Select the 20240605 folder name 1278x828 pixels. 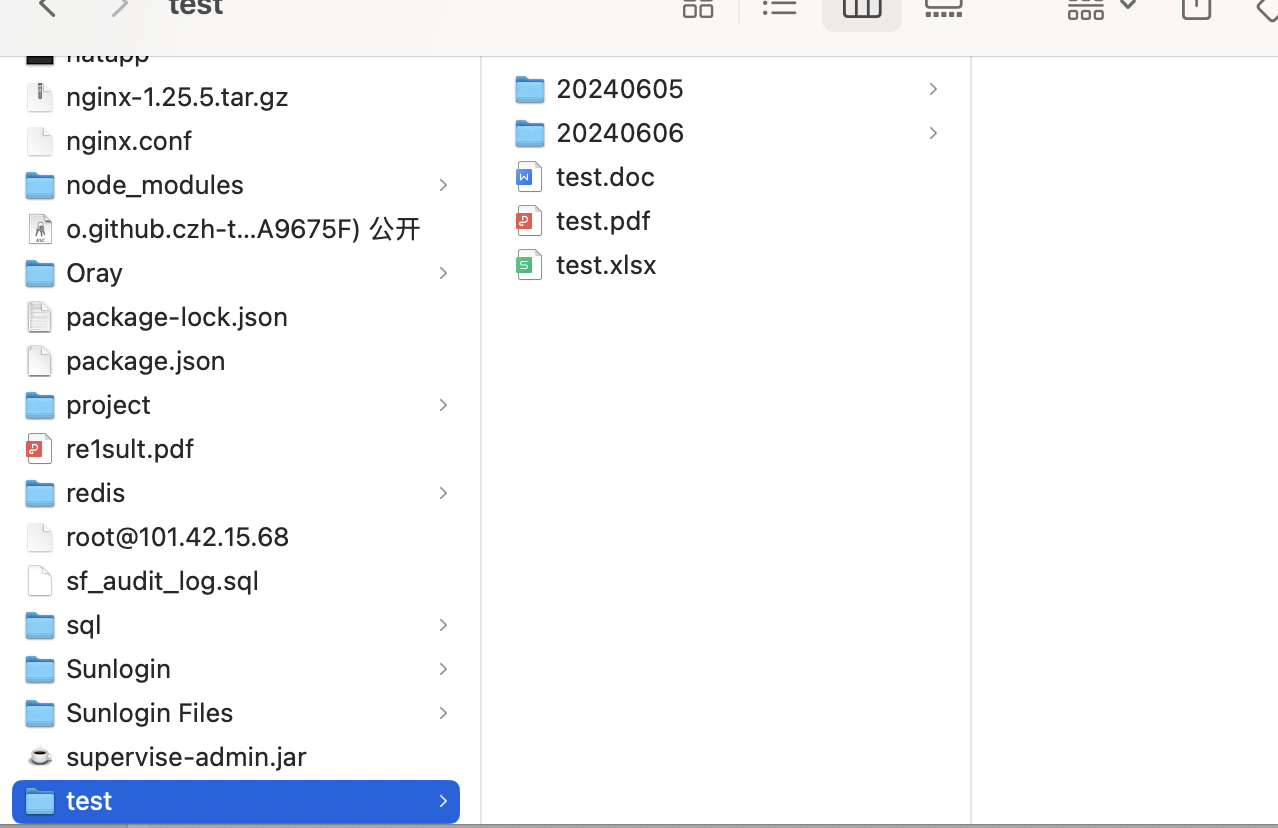tap(620, 89)
